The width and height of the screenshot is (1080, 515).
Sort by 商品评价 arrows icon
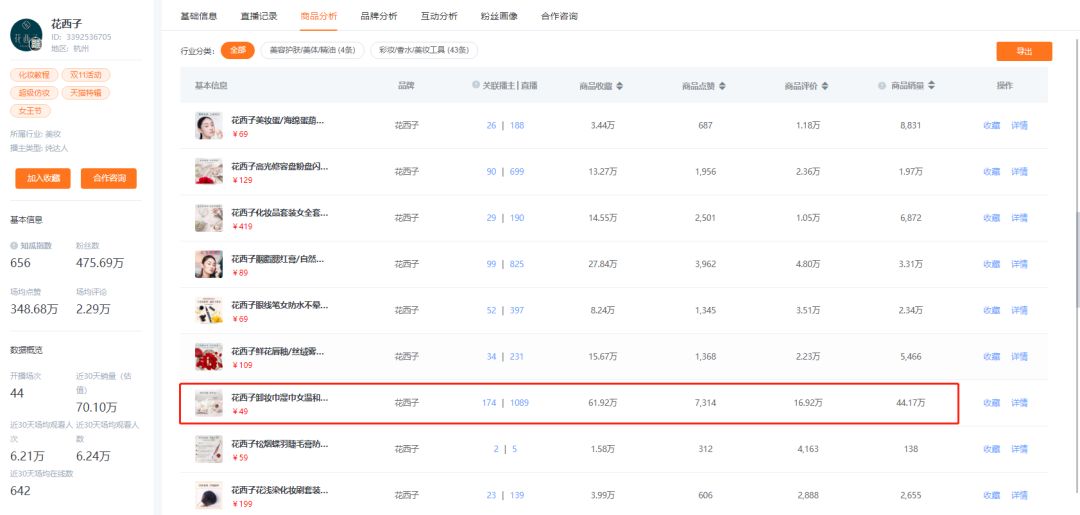(x=824, y=86)
